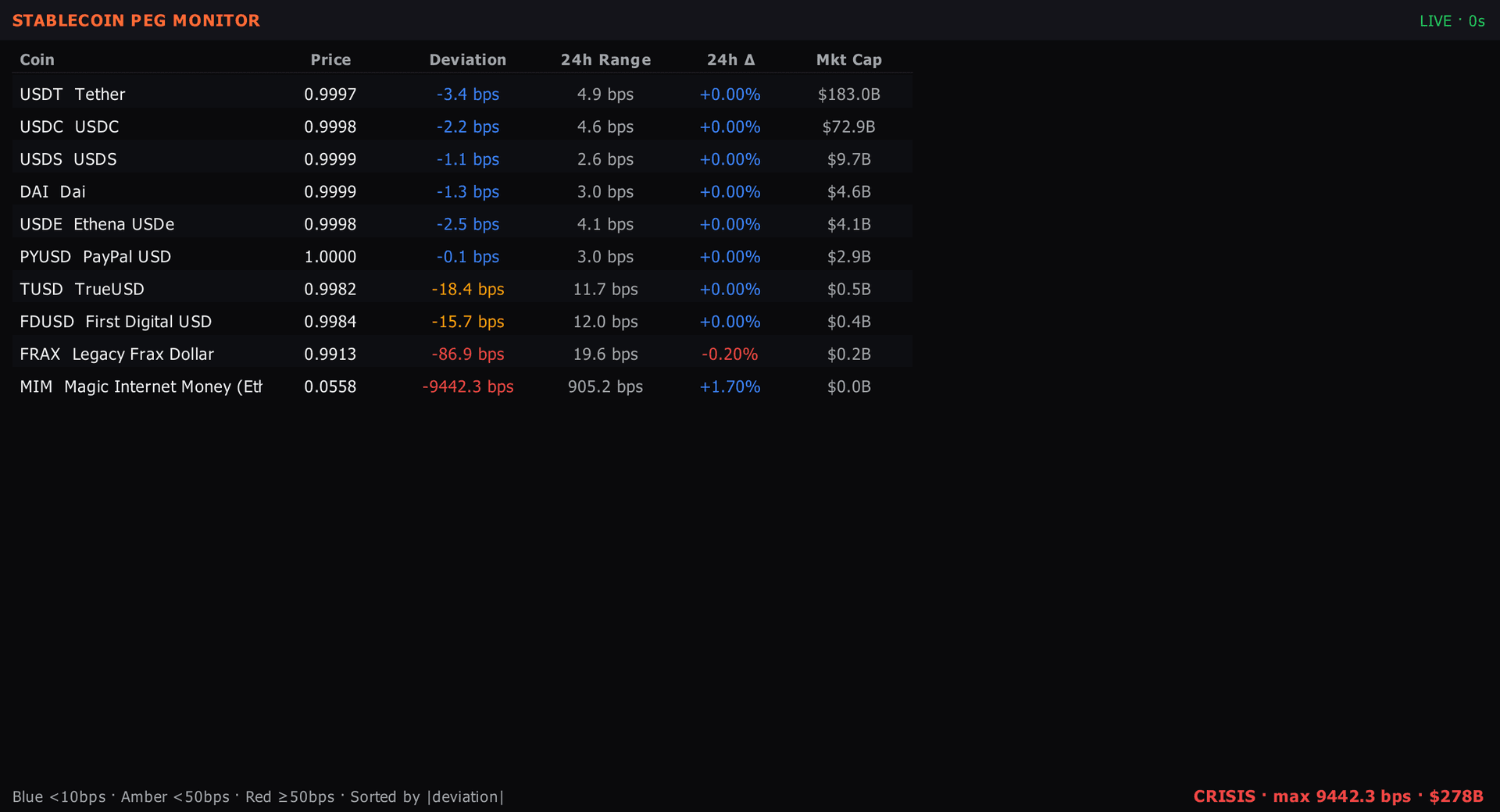1500x812 pixels.
Task: Click the color legend footer text
Action: pyautogui.click(x=258, y=797)
